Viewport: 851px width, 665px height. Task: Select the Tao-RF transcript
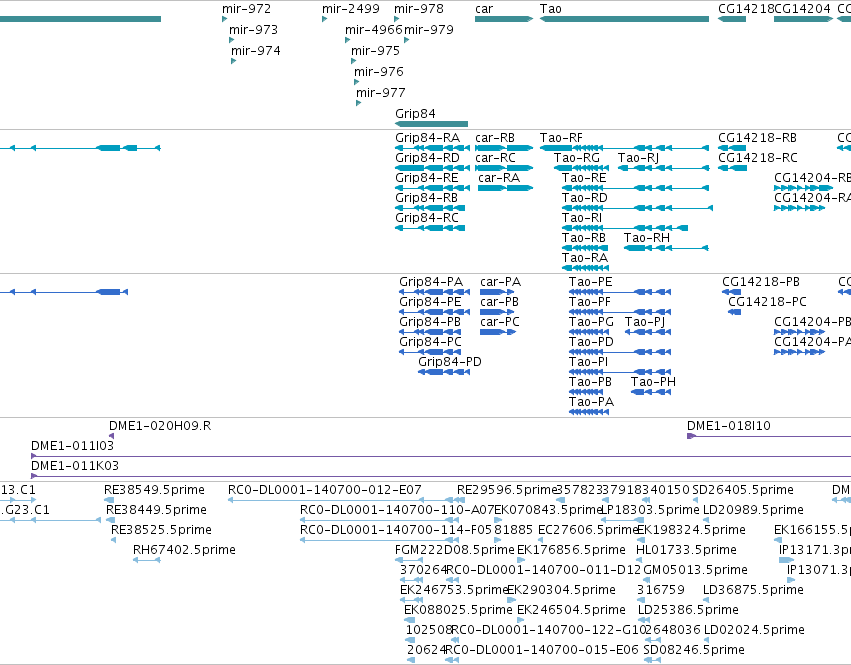(624, 148)
